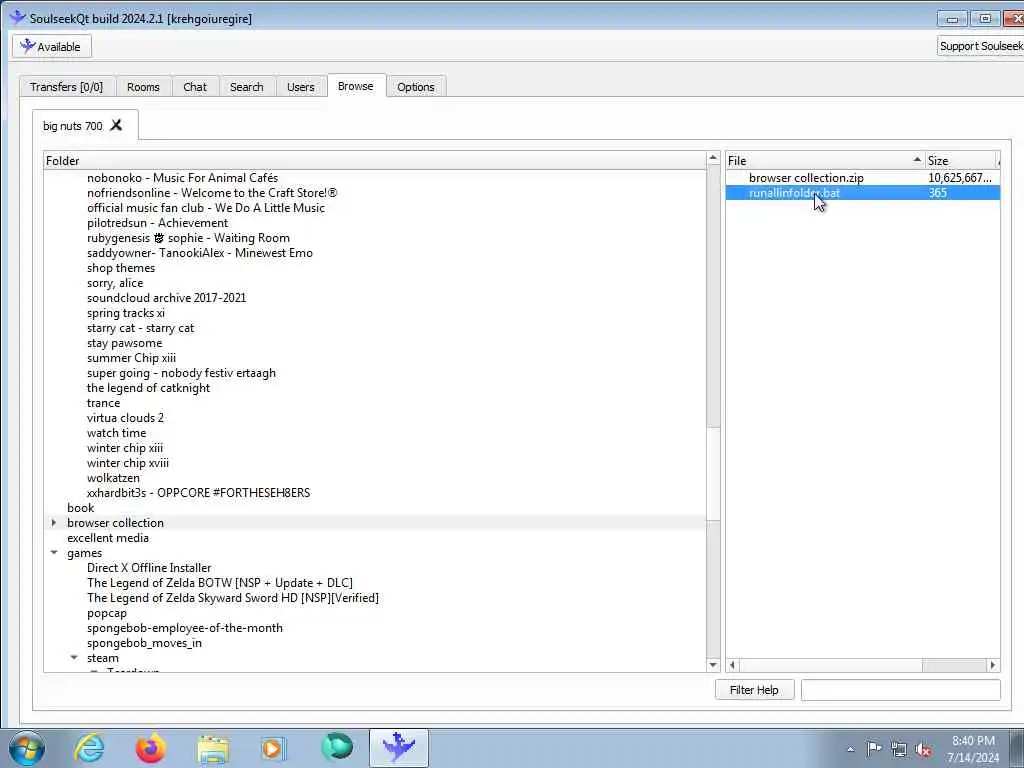Open the Rooms tab
The height and width of the screenshot is (768, 1024).
143,87
